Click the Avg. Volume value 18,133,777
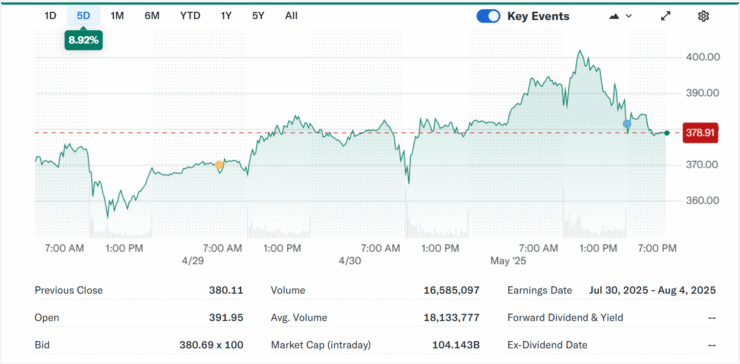740x364 pixels. pos(452,318)
